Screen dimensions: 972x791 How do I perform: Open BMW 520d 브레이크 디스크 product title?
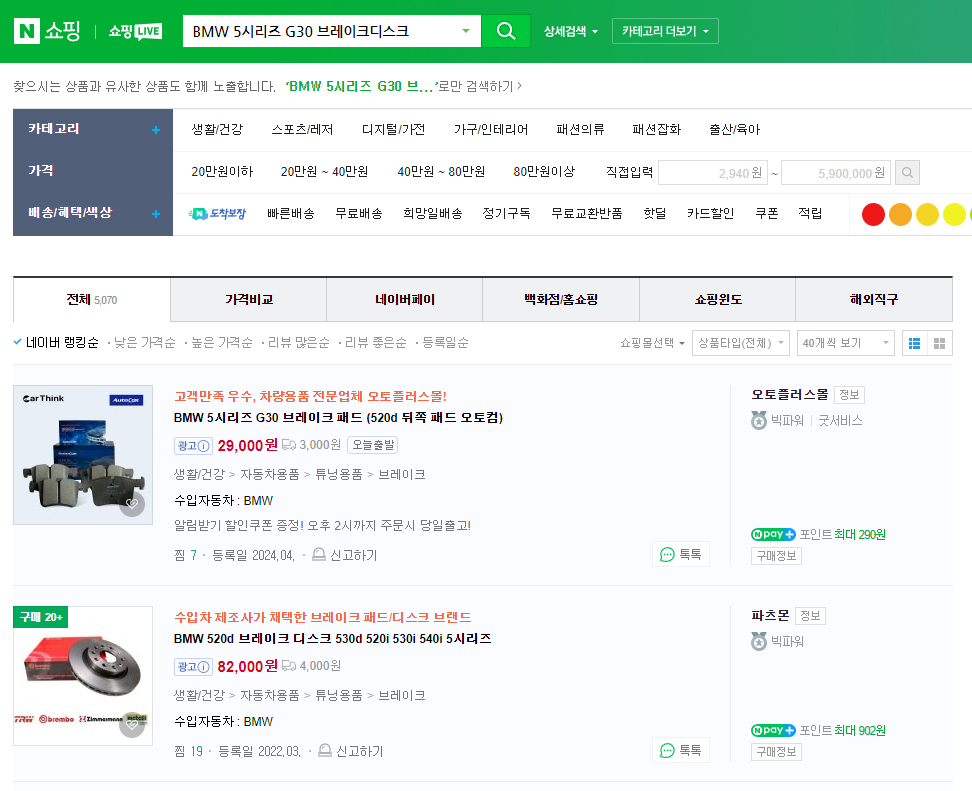[x=332, y=638]
